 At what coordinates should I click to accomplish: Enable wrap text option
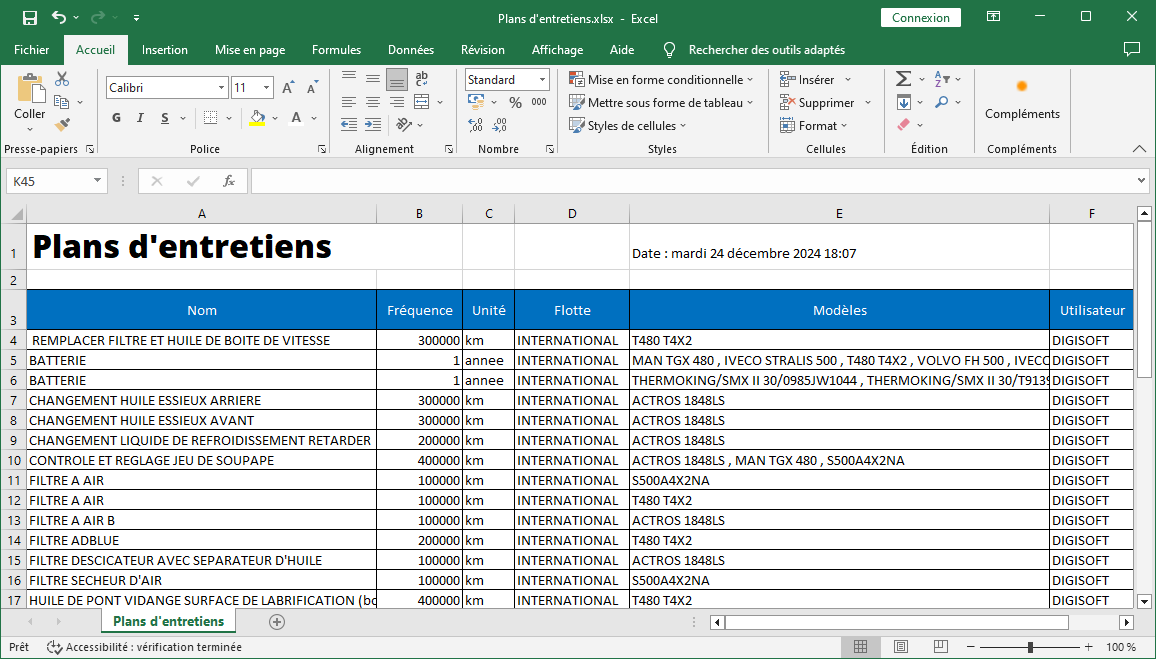tap(422, 79)
